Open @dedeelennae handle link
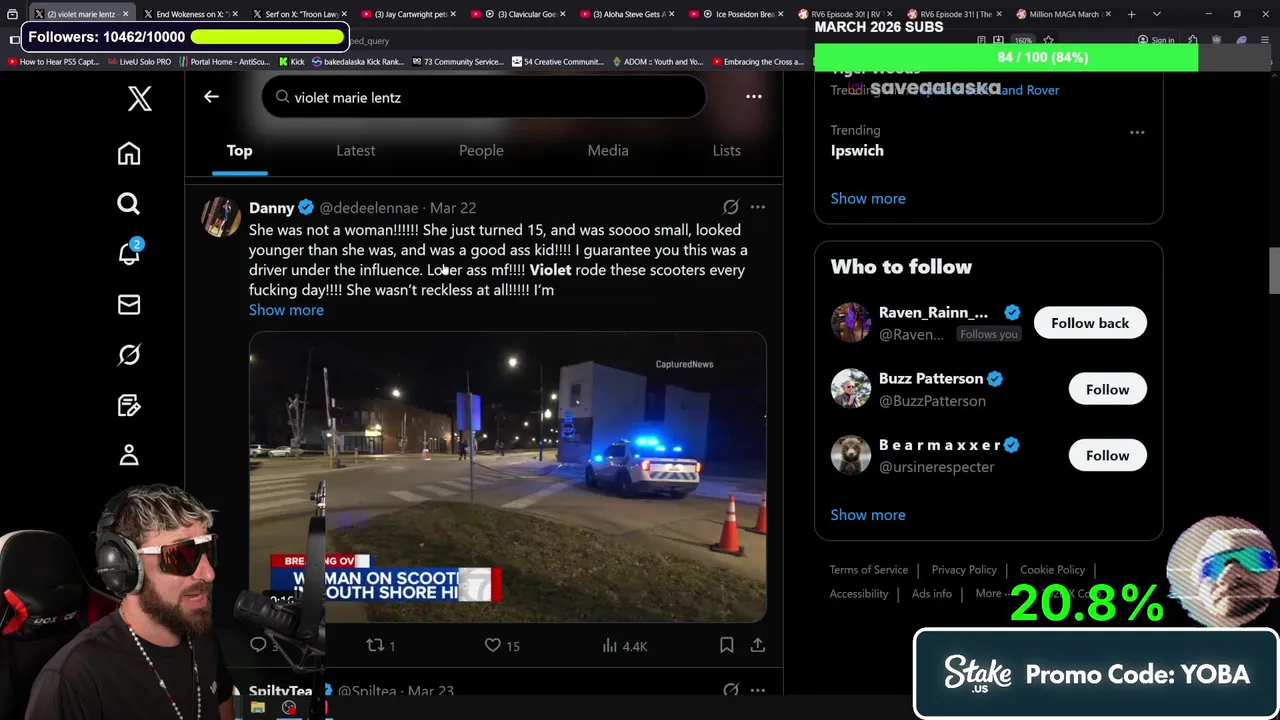 point(369,208)
